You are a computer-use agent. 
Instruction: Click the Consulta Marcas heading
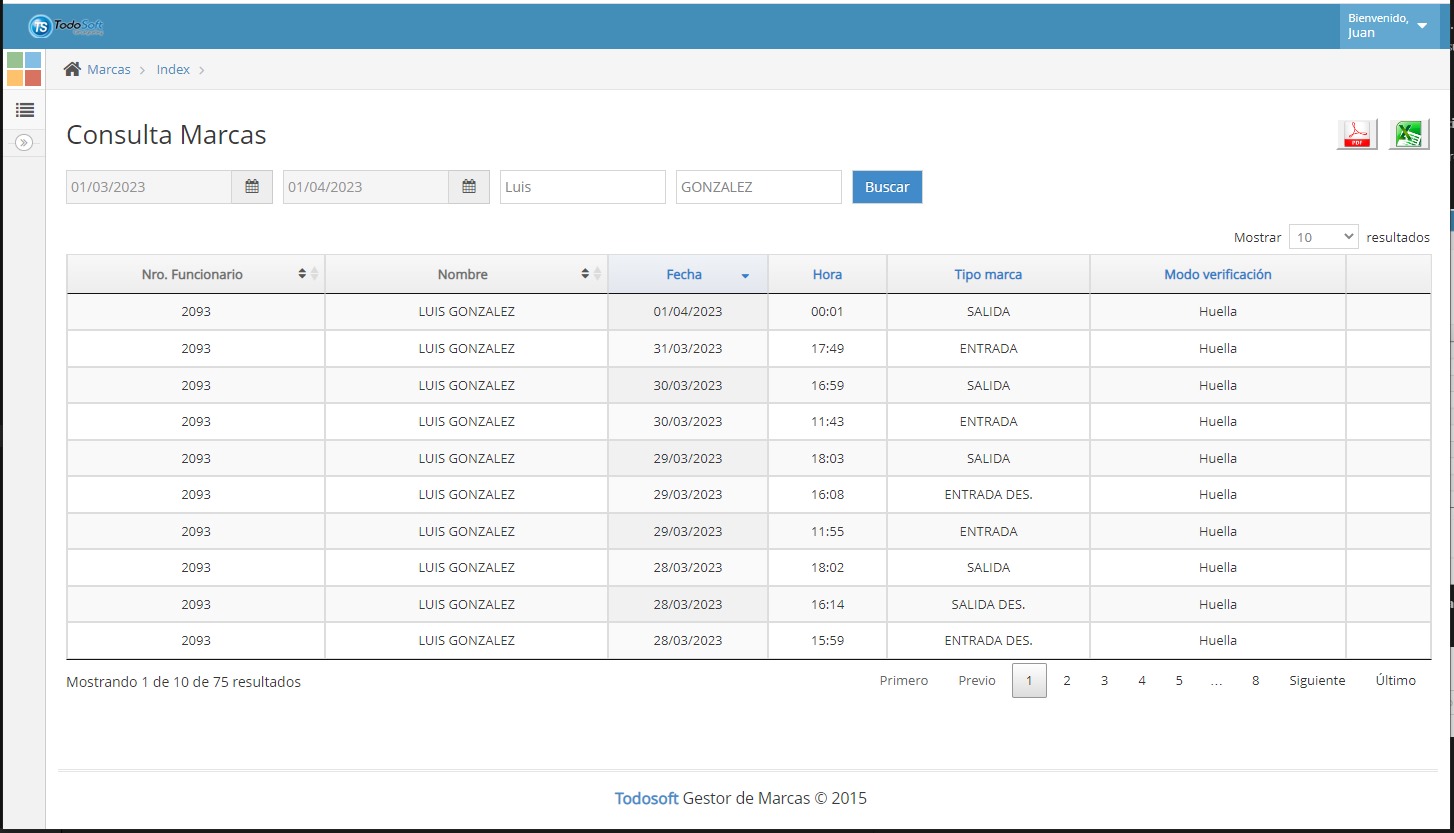[166, 135]
